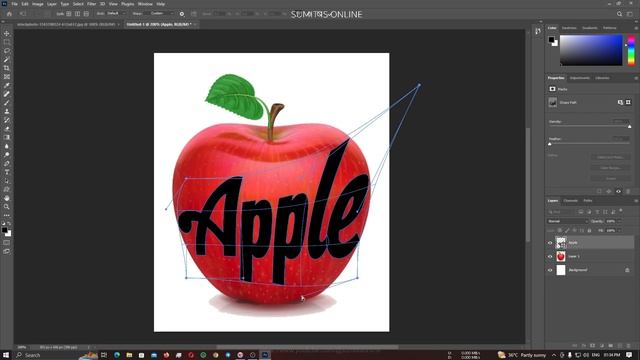
Task: Toggle the Quick Mask mode button
Action: tap(7, 242)
